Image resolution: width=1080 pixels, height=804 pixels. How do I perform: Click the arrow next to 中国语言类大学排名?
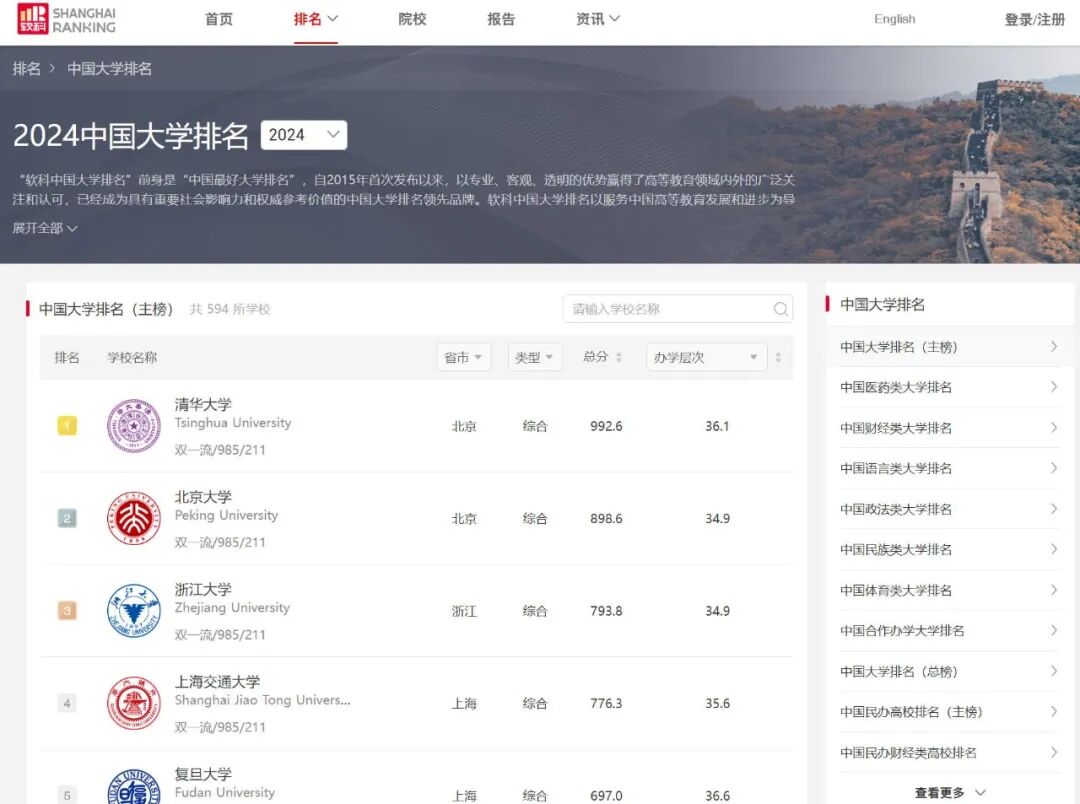pos(1054,468)
